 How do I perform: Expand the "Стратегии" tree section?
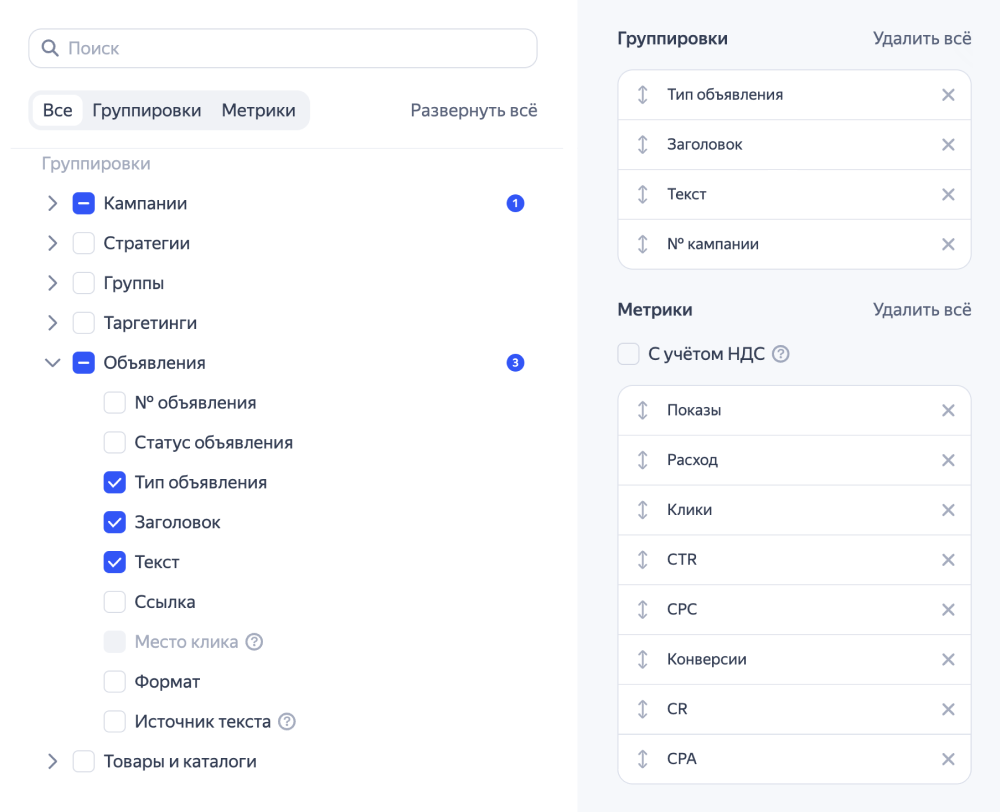coord(52,242)
